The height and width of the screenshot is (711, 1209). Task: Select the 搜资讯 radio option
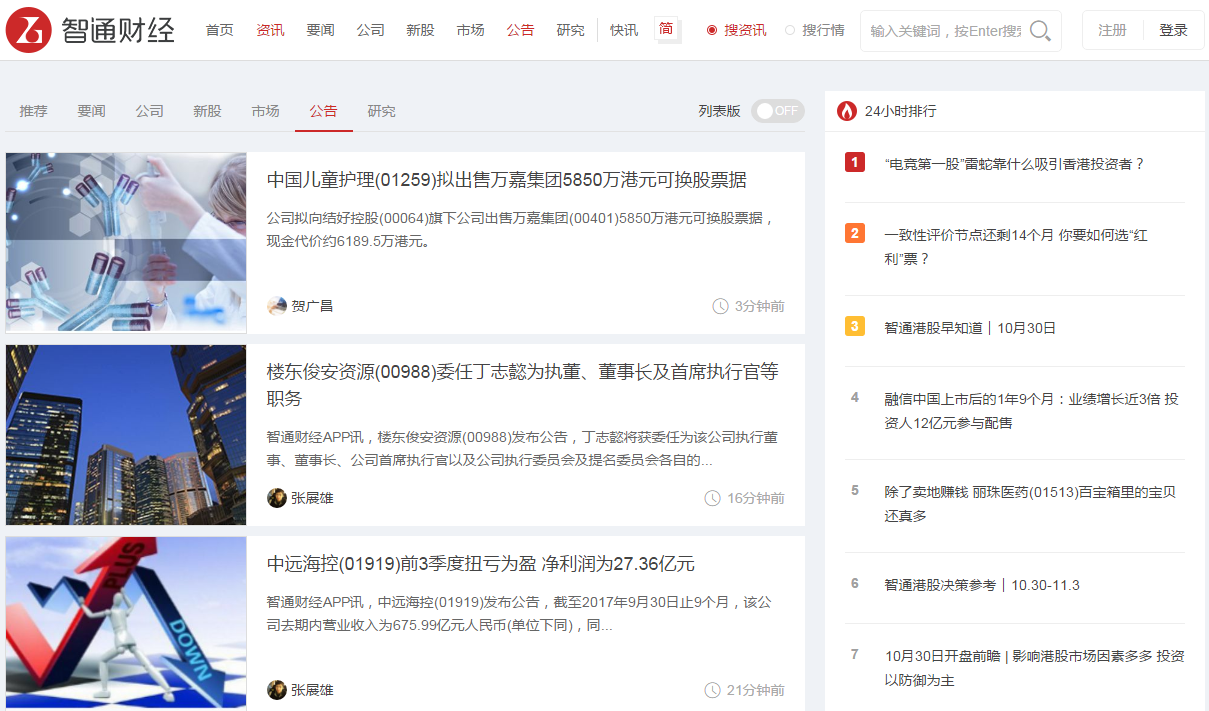[712, 30]
